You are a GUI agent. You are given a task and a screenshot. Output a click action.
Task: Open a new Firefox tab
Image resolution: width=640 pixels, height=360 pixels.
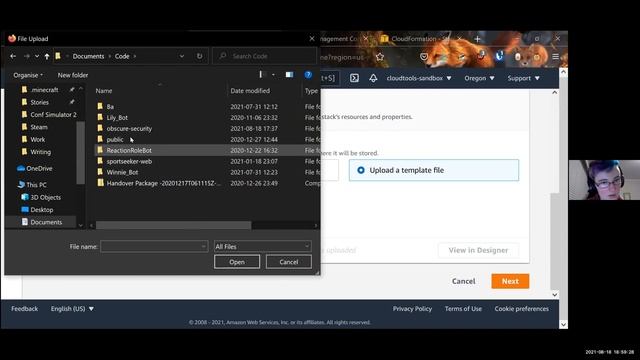pyautogui.click(x=477, y=39)
